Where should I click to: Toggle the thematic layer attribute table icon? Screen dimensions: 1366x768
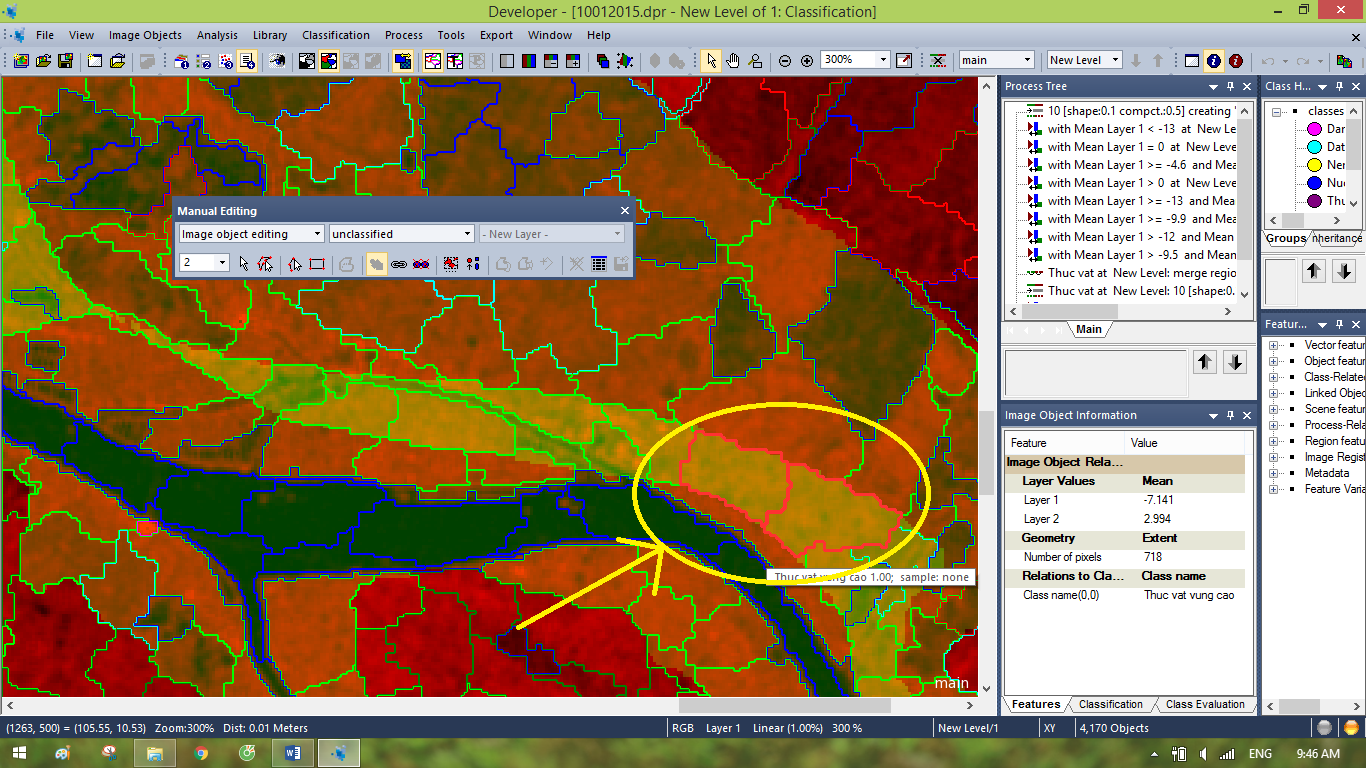point(599,264)
